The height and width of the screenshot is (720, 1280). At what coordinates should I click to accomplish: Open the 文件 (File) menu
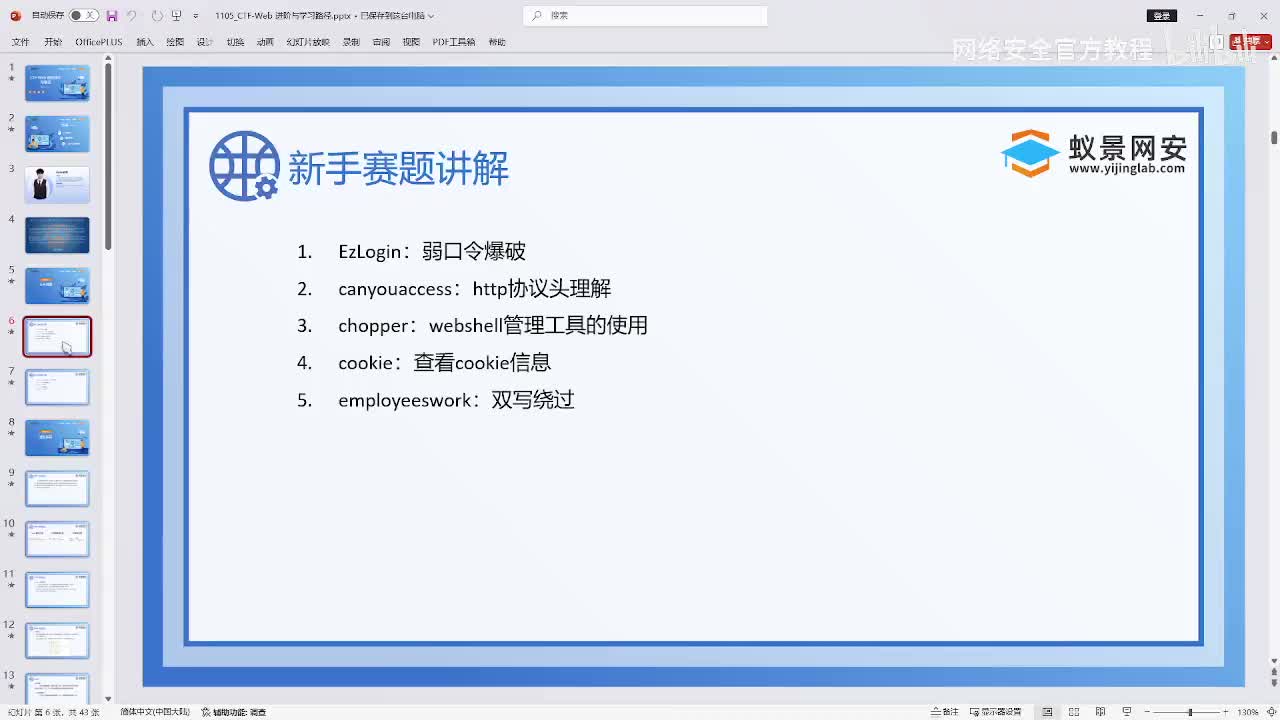pyautogui.click(x=20, y=42)
